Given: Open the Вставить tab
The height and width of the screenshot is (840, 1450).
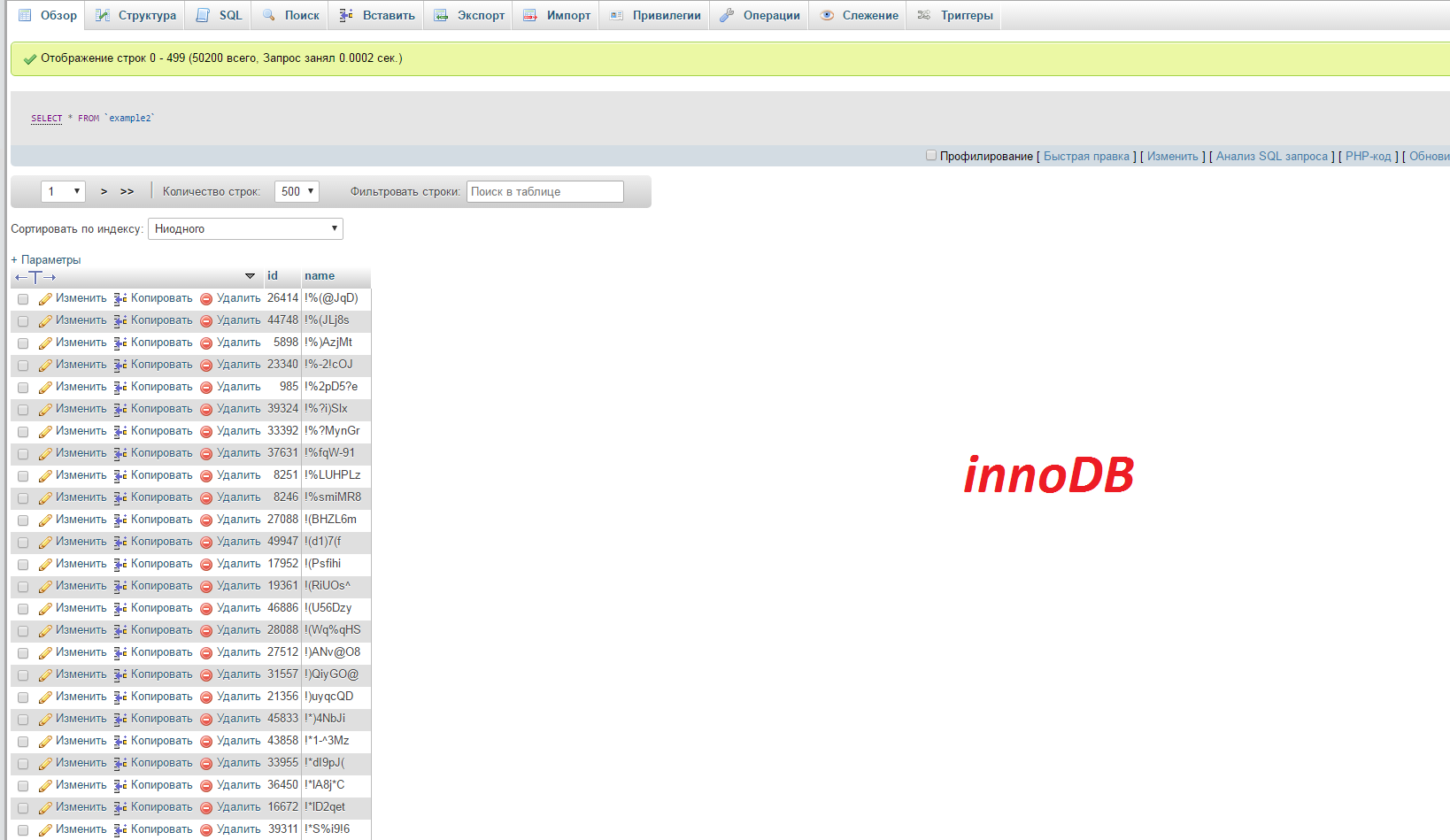Looking at the screenshot, I should (376, 15).
